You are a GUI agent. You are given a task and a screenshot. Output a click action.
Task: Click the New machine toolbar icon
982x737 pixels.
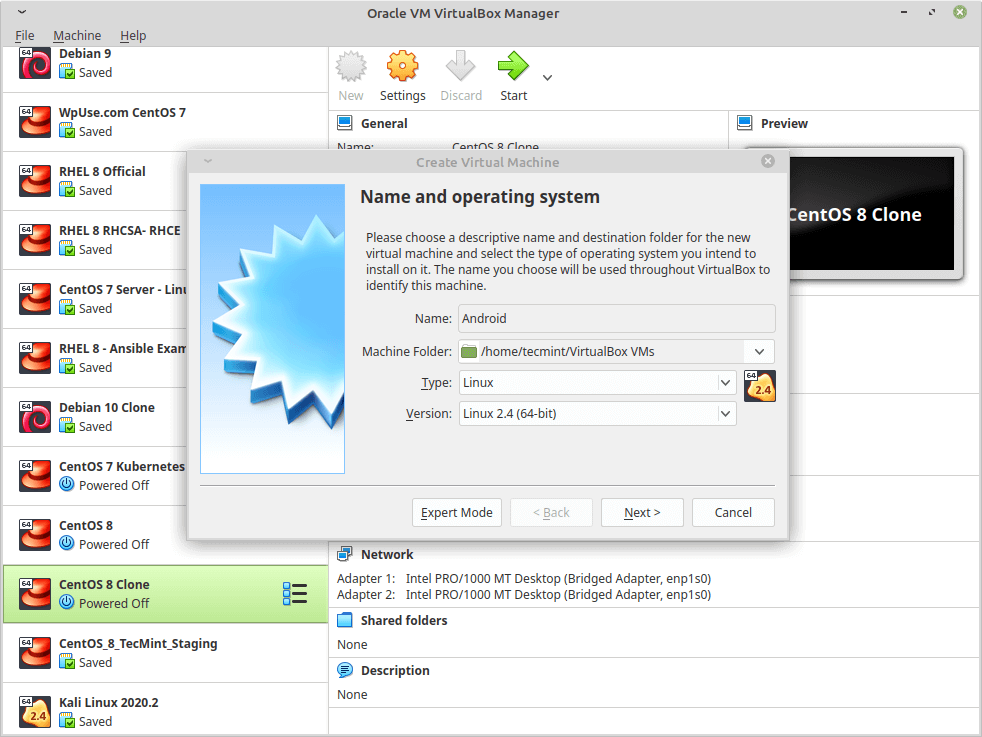[x=351, y=66]
